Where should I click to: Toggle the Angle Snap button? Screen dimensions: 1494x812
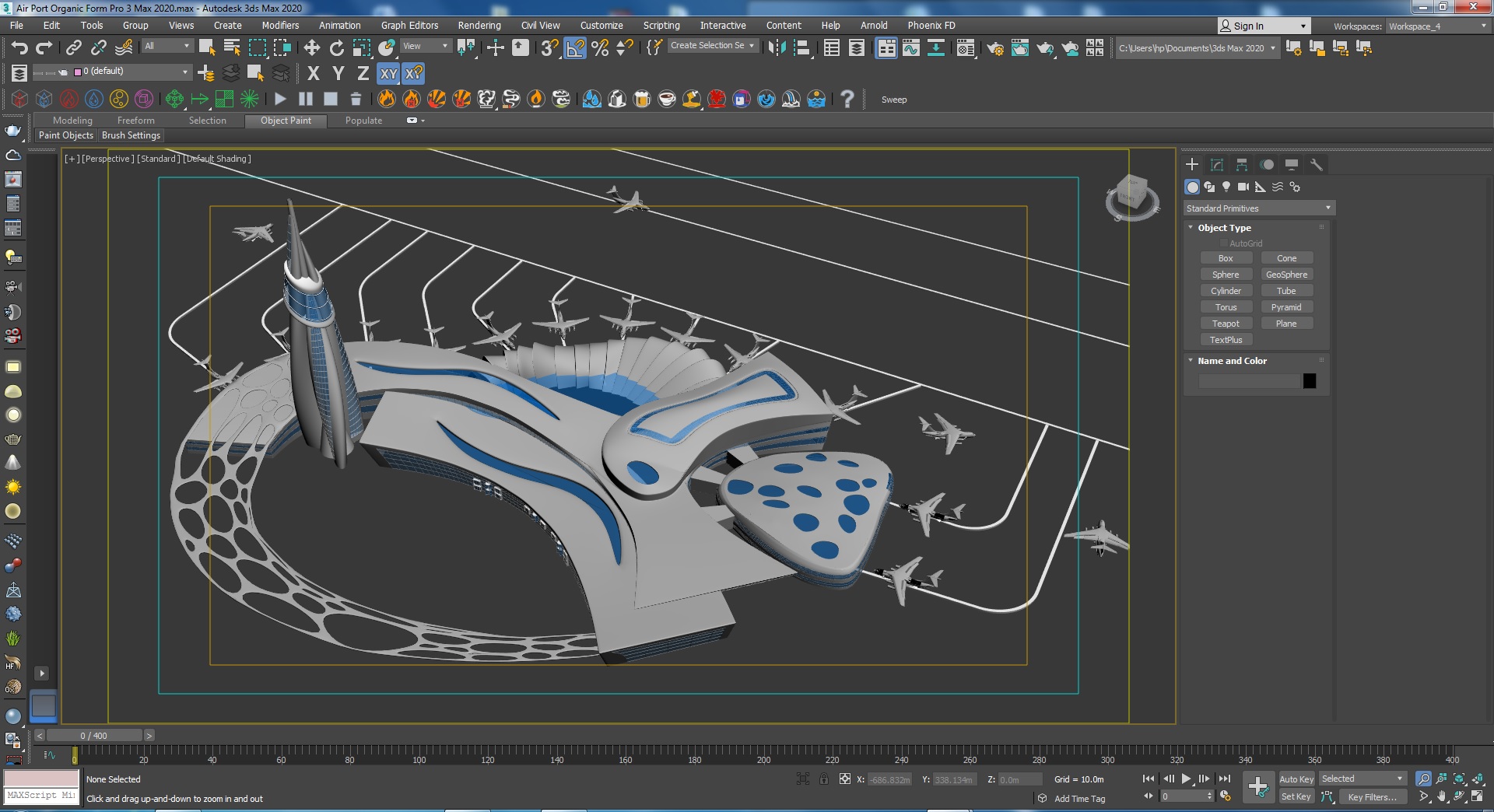point(574,48)
